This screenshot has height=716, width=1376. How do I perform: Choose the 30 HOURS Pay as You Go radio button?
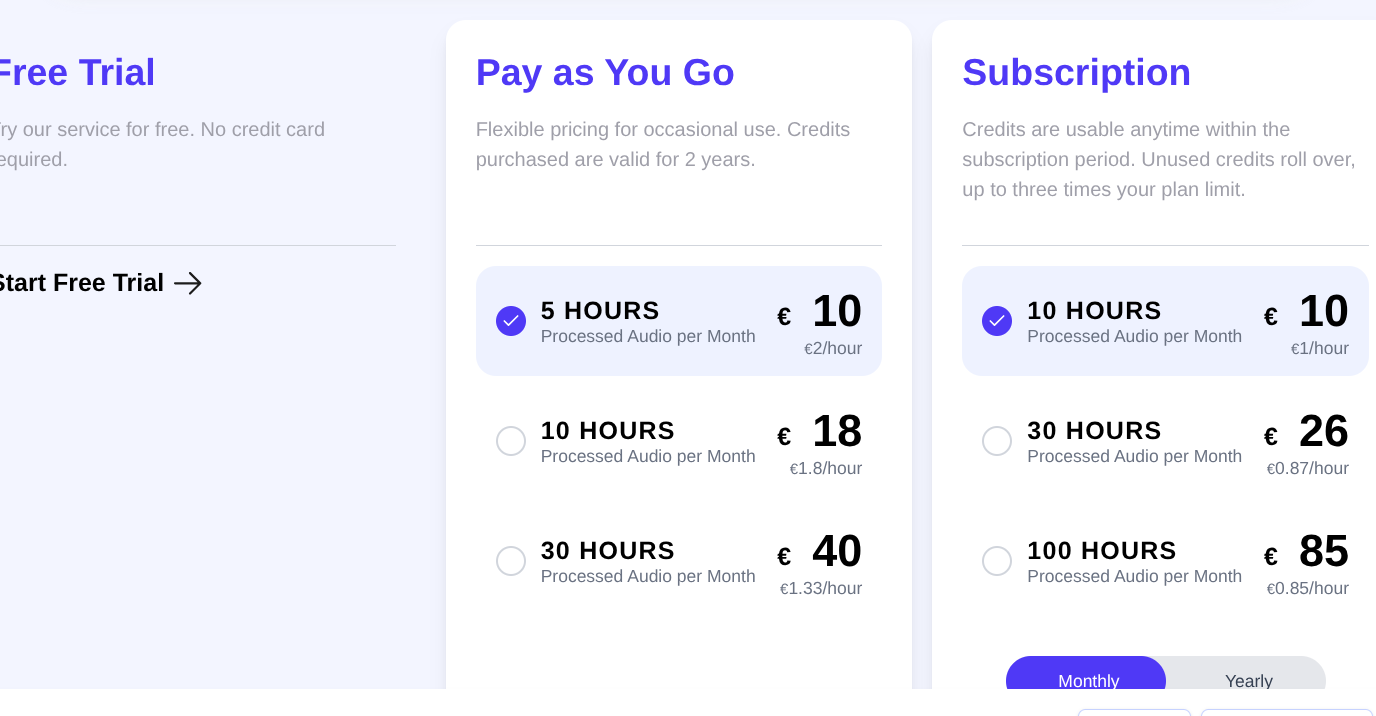click(x=511, y=561)
